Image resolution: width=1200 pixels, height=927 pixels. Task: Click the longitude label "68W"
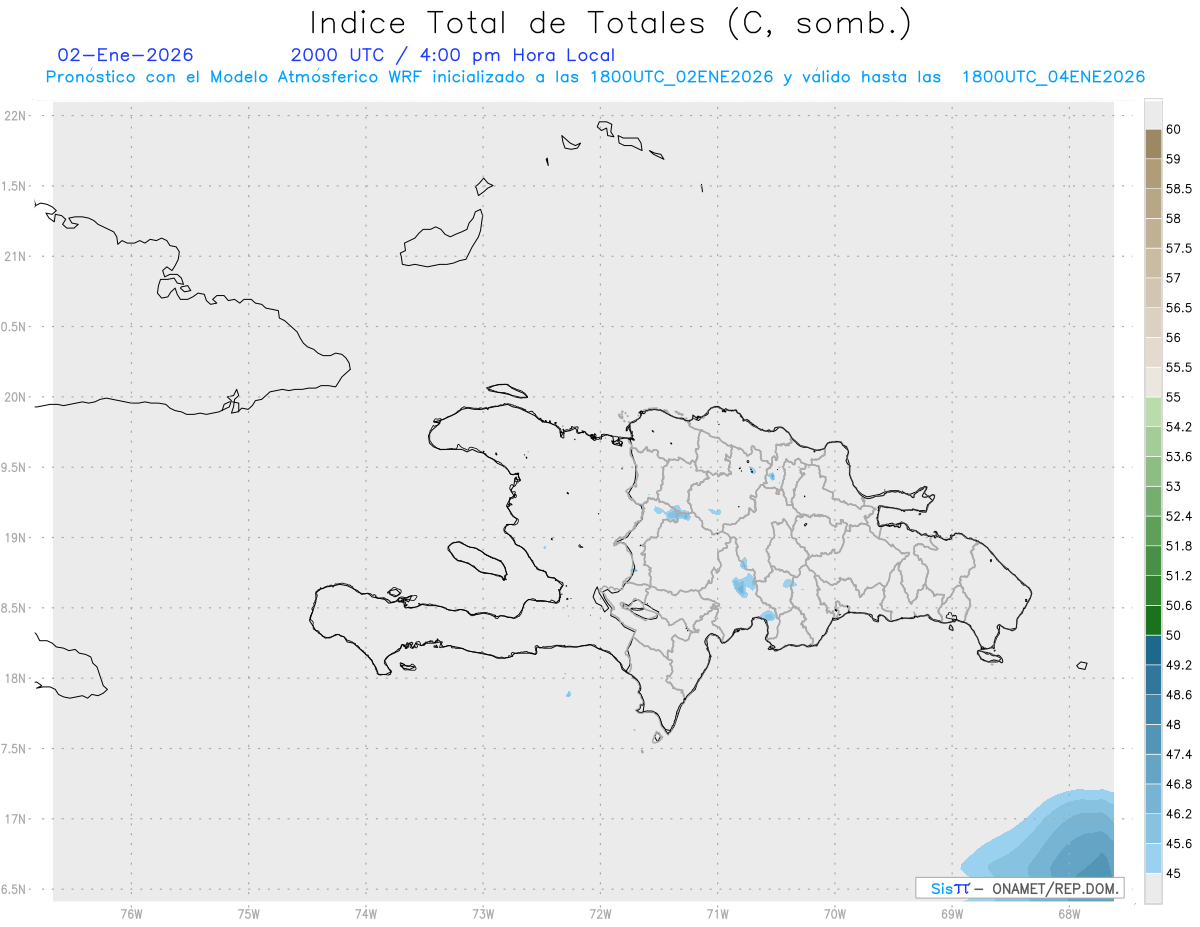pos(1069,913)
